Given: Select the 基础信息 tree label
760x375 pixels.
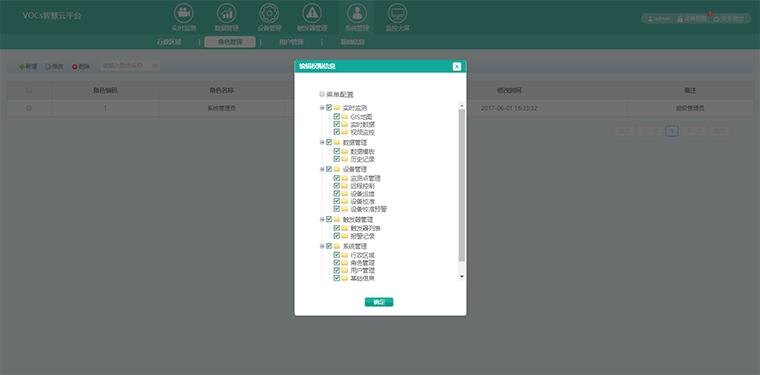Looking at the screenshot, I should [x=363, y=278].
